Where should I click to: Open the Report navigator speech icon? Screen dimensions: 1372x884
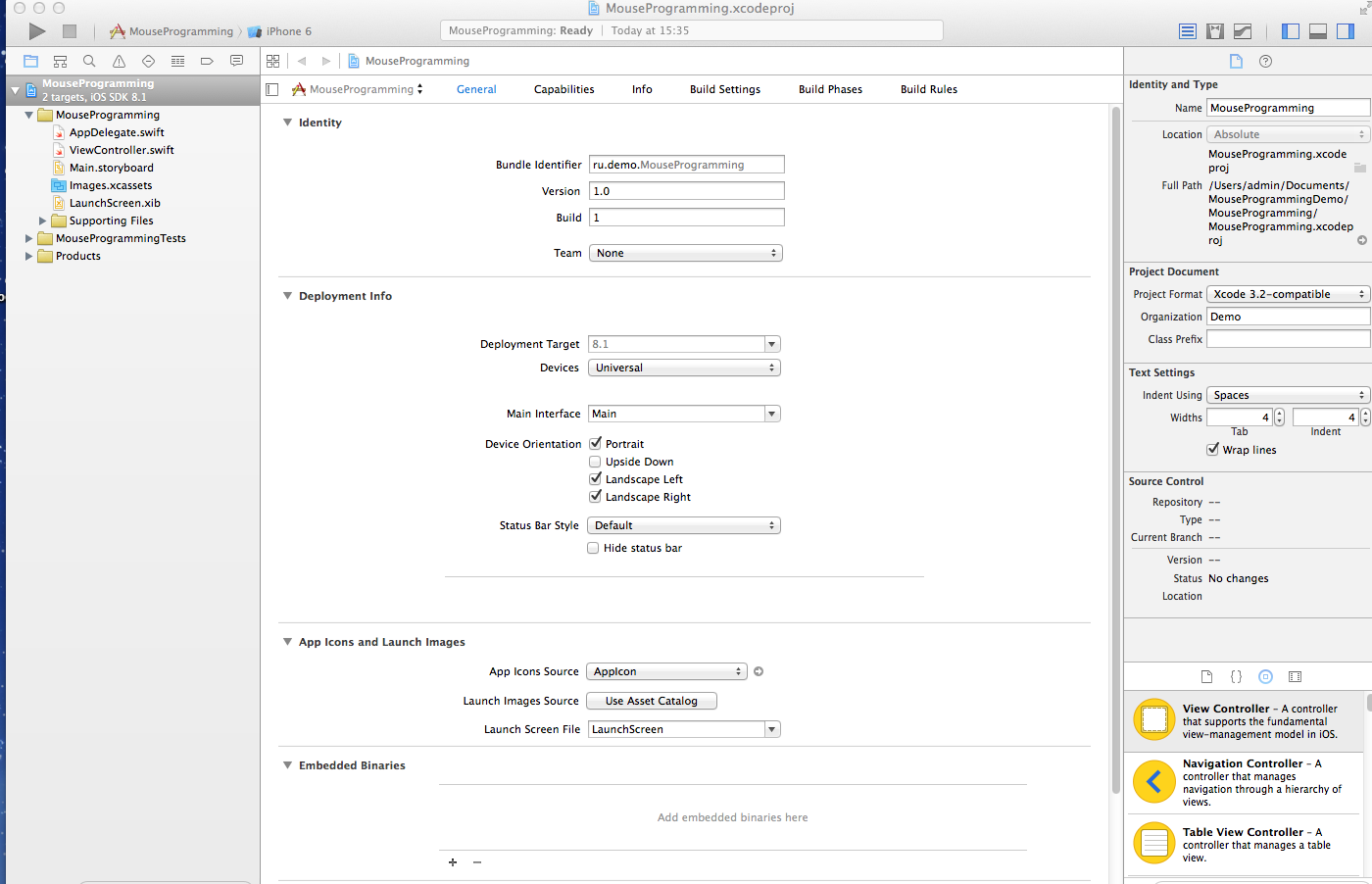236,61
